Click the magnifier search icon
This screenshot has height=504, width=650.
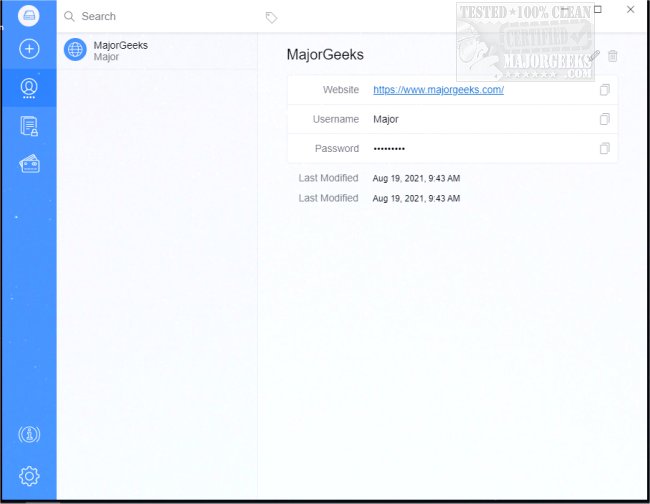point(69,16)
